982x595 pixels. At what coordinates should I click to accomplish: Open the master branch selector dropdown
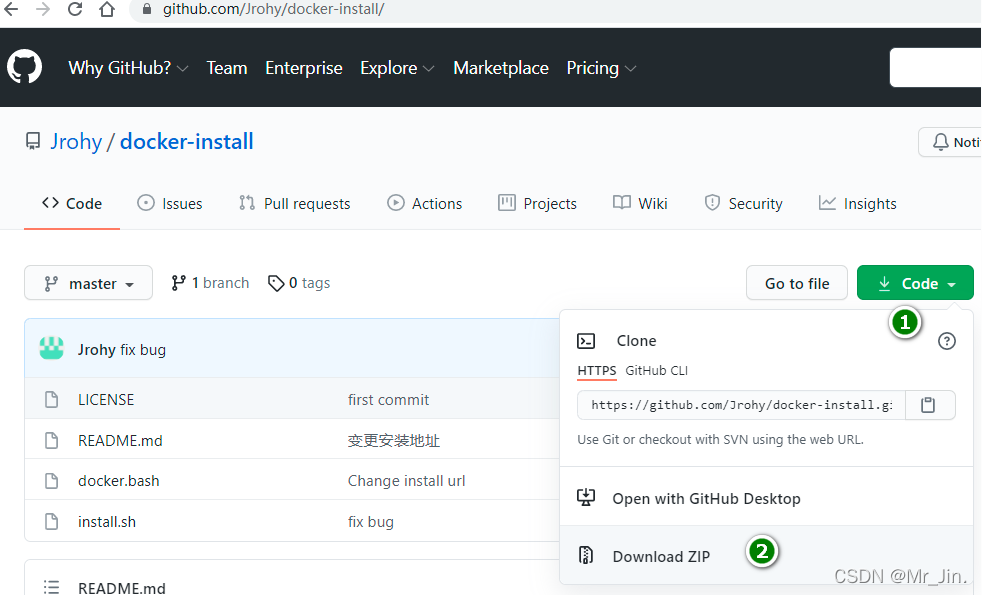pos(88,283)
